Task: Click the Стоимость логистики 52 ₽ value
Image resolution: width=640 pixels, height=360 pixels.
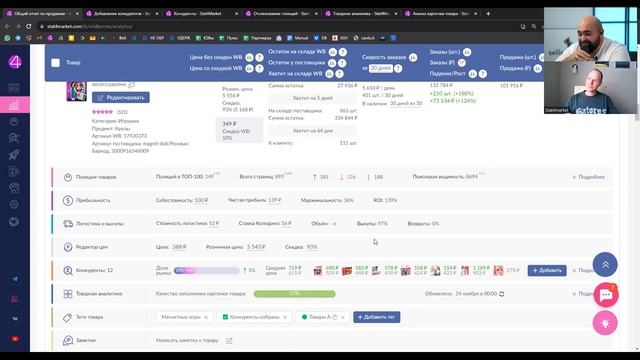Action: (214, 224)
